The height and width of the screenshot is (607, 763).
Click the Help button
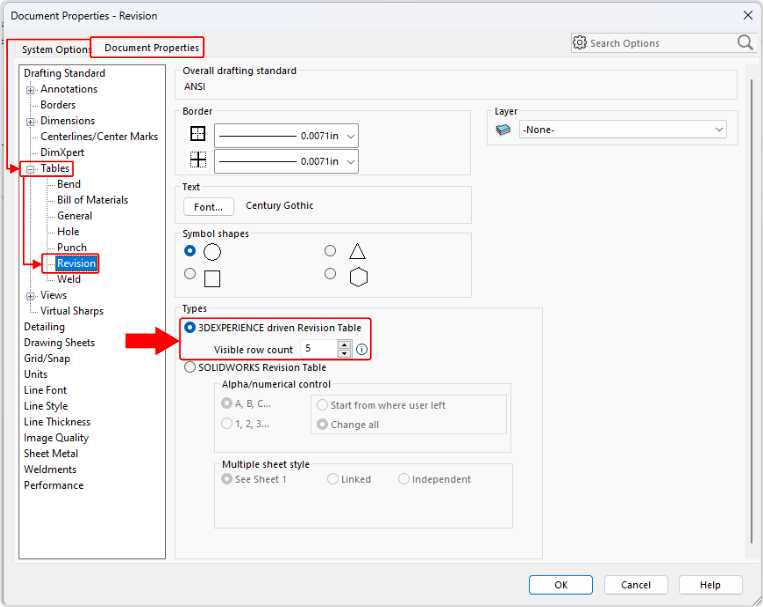710,585
